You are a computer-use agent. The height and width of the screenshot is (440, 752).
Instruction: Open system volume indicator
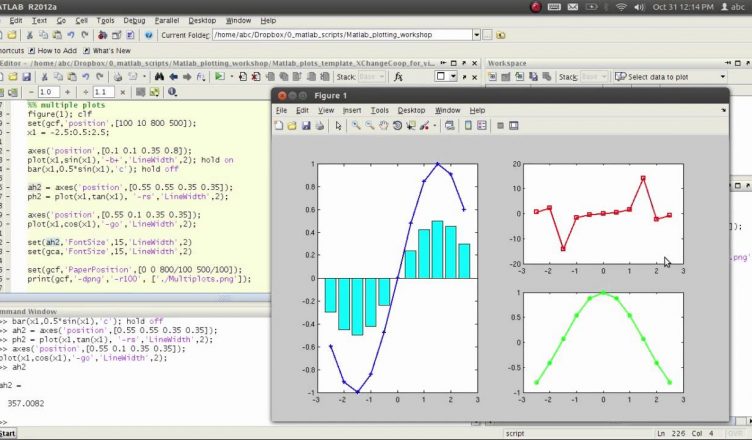[639, 7]
